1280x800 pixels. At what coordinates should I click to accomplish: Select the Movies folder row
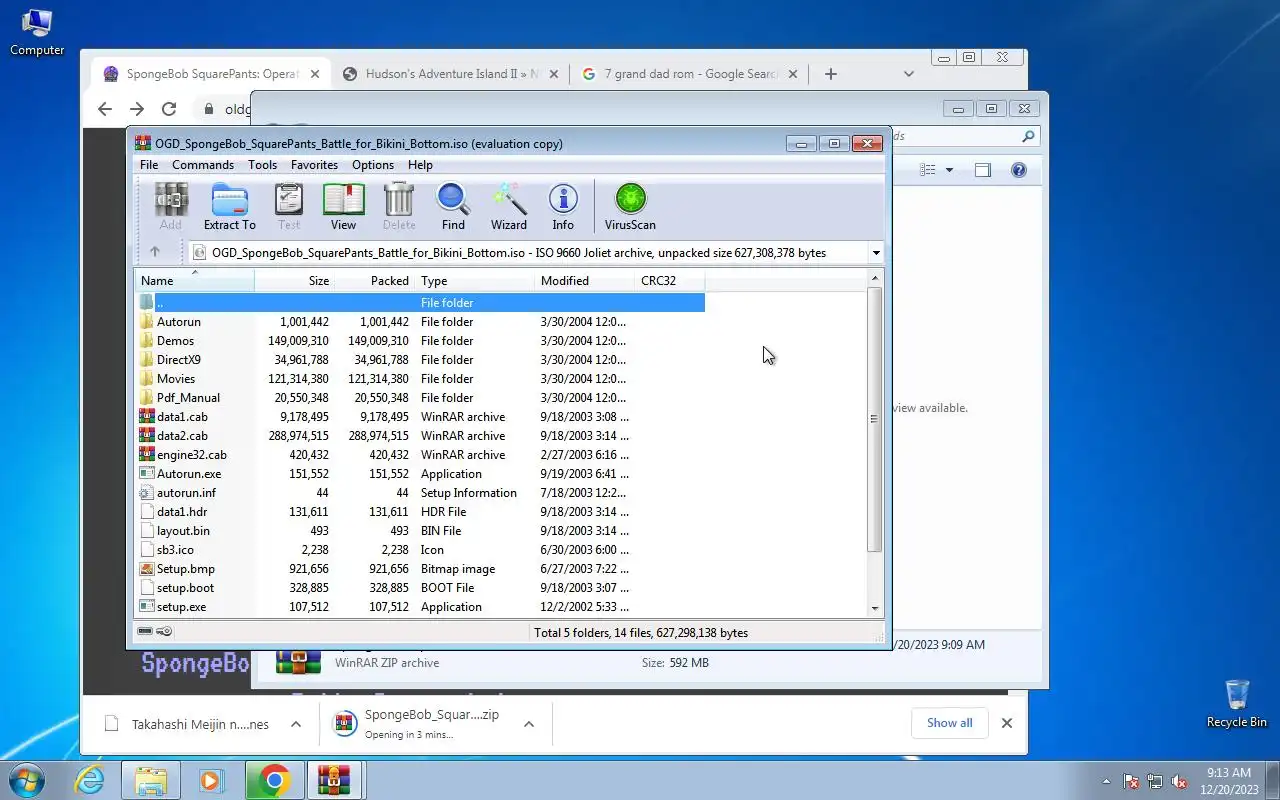(420, 379)
